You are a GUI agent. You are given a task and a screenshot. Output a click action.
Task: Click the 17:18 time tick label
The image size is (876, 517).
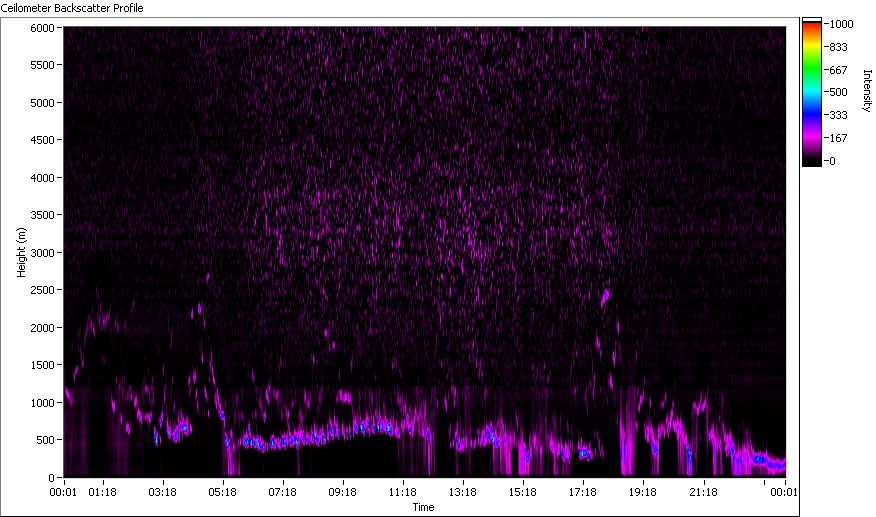583,492
